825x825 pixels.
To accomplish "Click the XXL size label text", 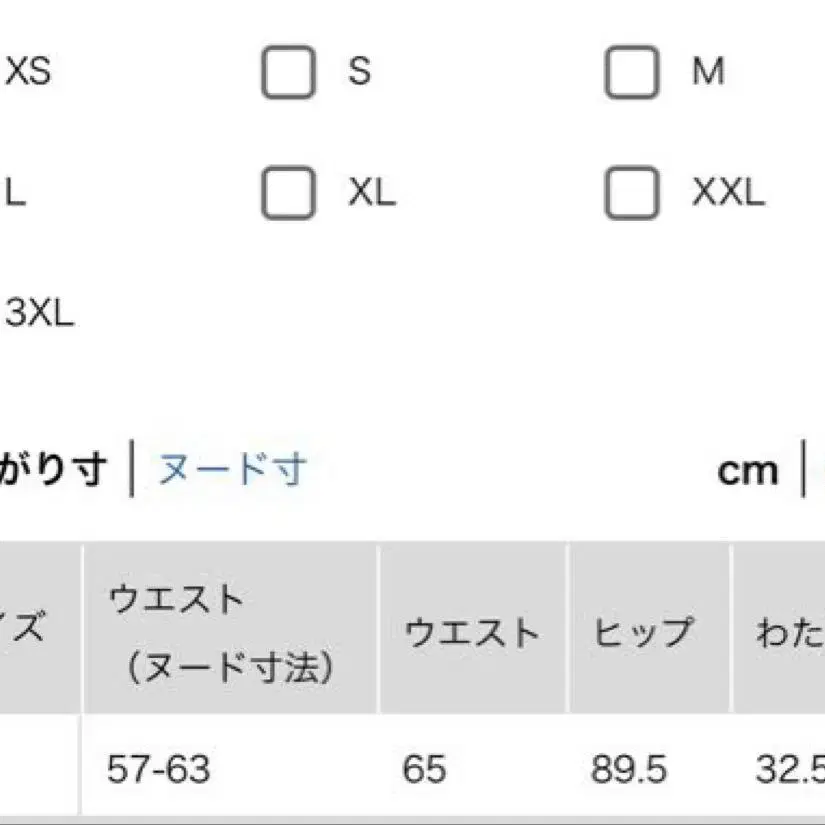I will [728, 192].
